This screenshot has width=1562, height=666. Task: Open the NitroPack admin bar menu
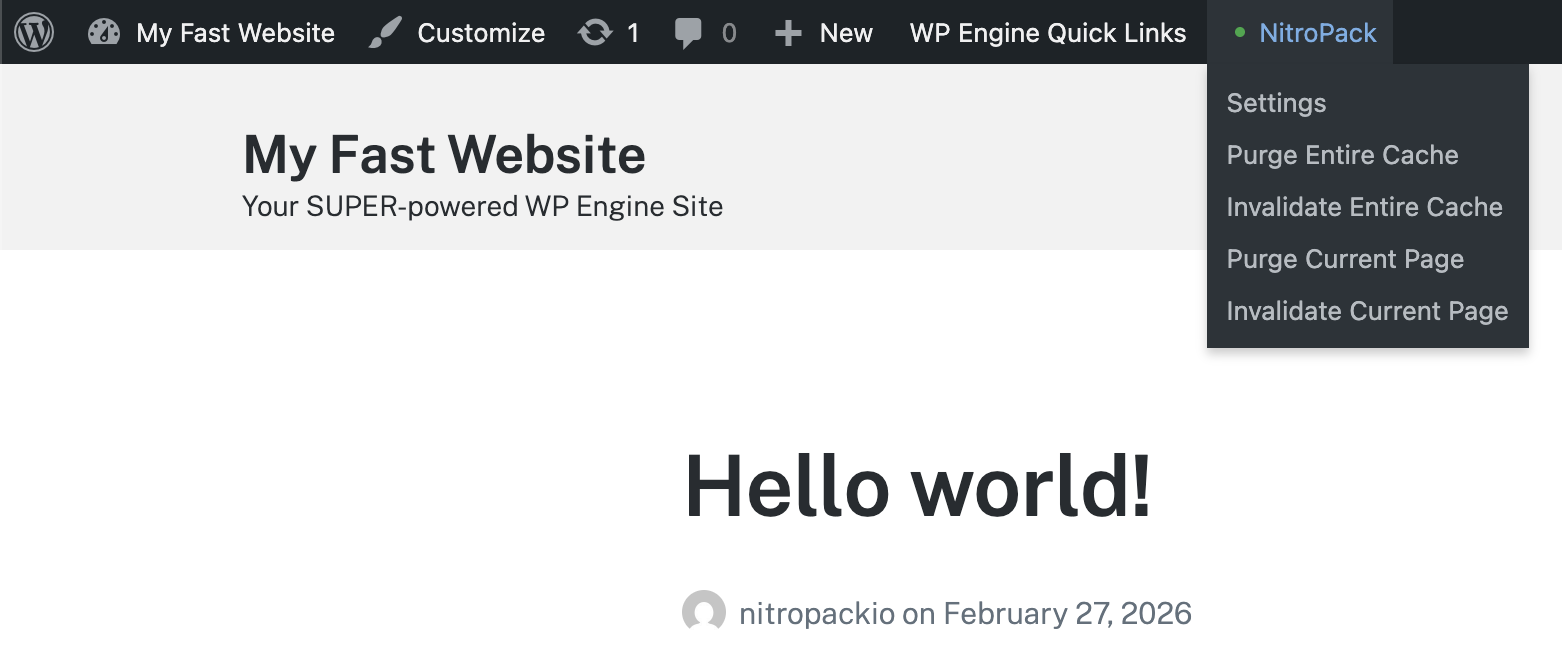coord(1317,33)
